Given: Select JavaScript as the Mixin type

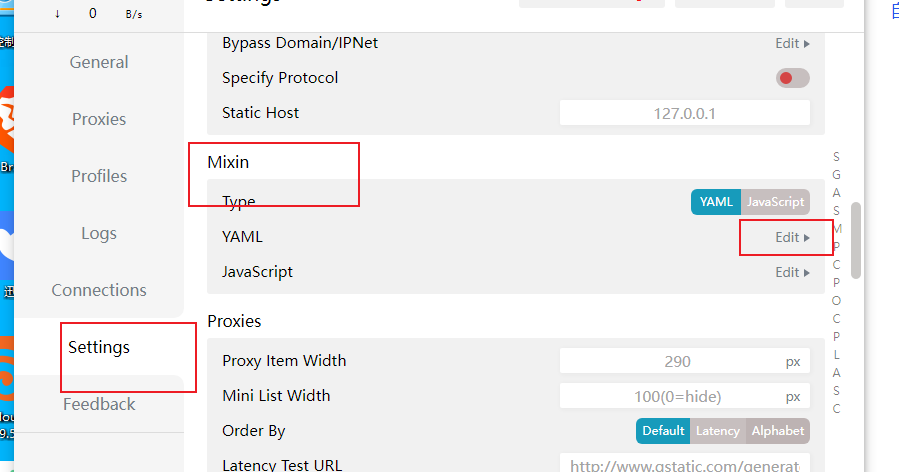Looking at the screenshot, I should (x=776, y=202).
